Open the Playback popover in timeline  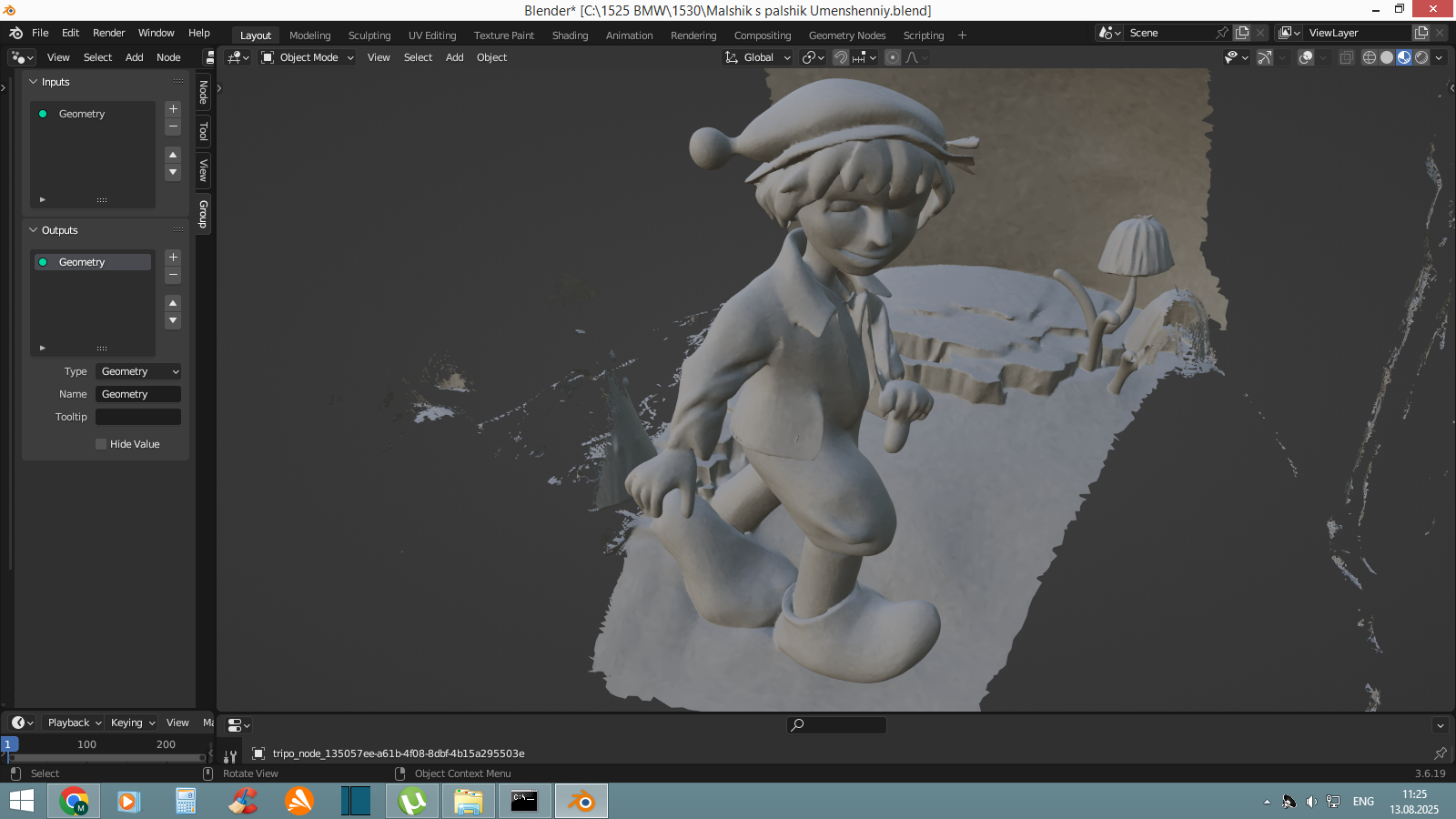pos(74,723)
